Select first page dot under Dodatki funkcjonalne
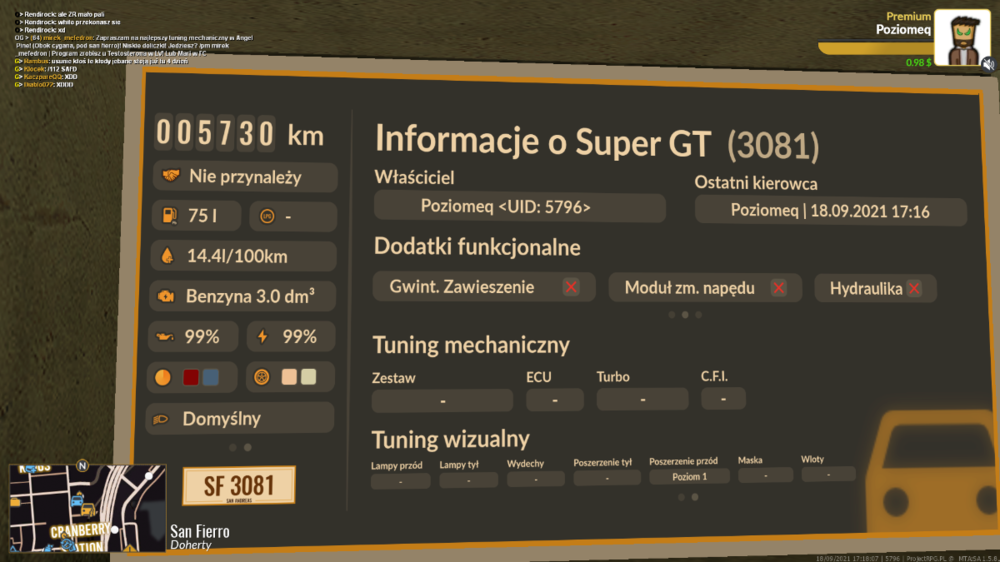 672,314
